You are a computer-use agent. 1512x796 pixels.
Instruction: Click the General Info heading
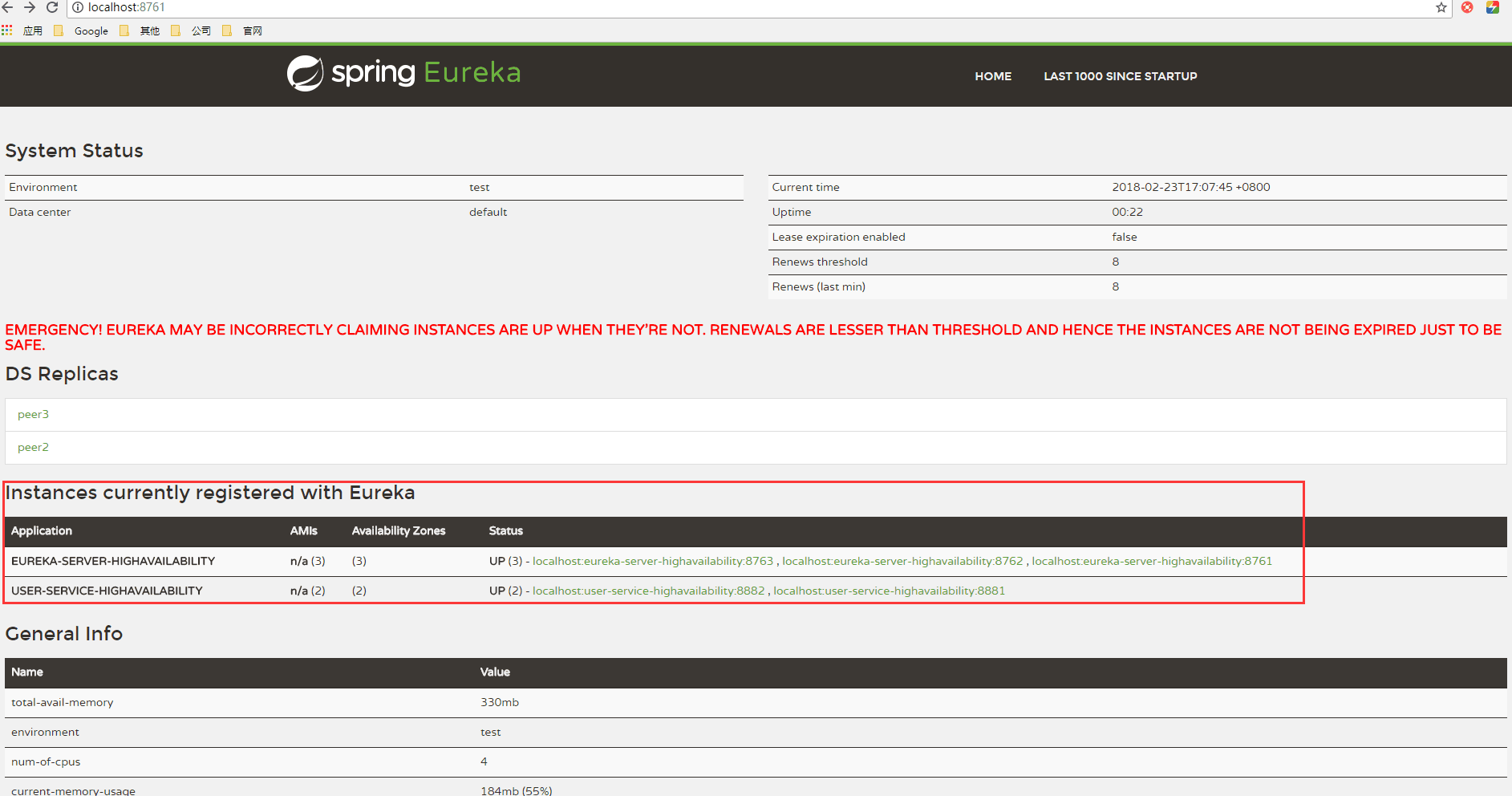coord(64,634)
